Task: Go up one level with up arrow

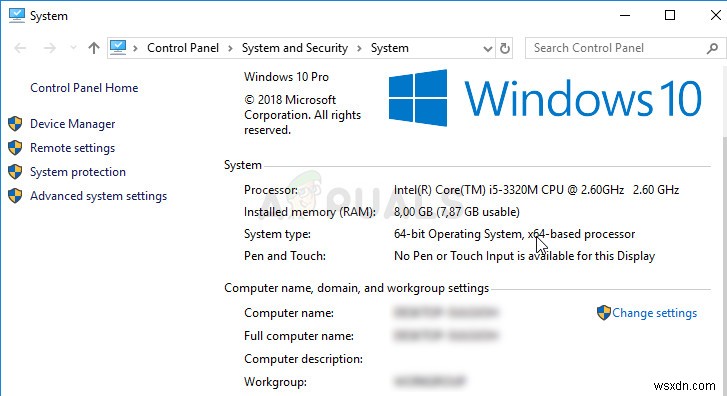Action: (94, 48)
